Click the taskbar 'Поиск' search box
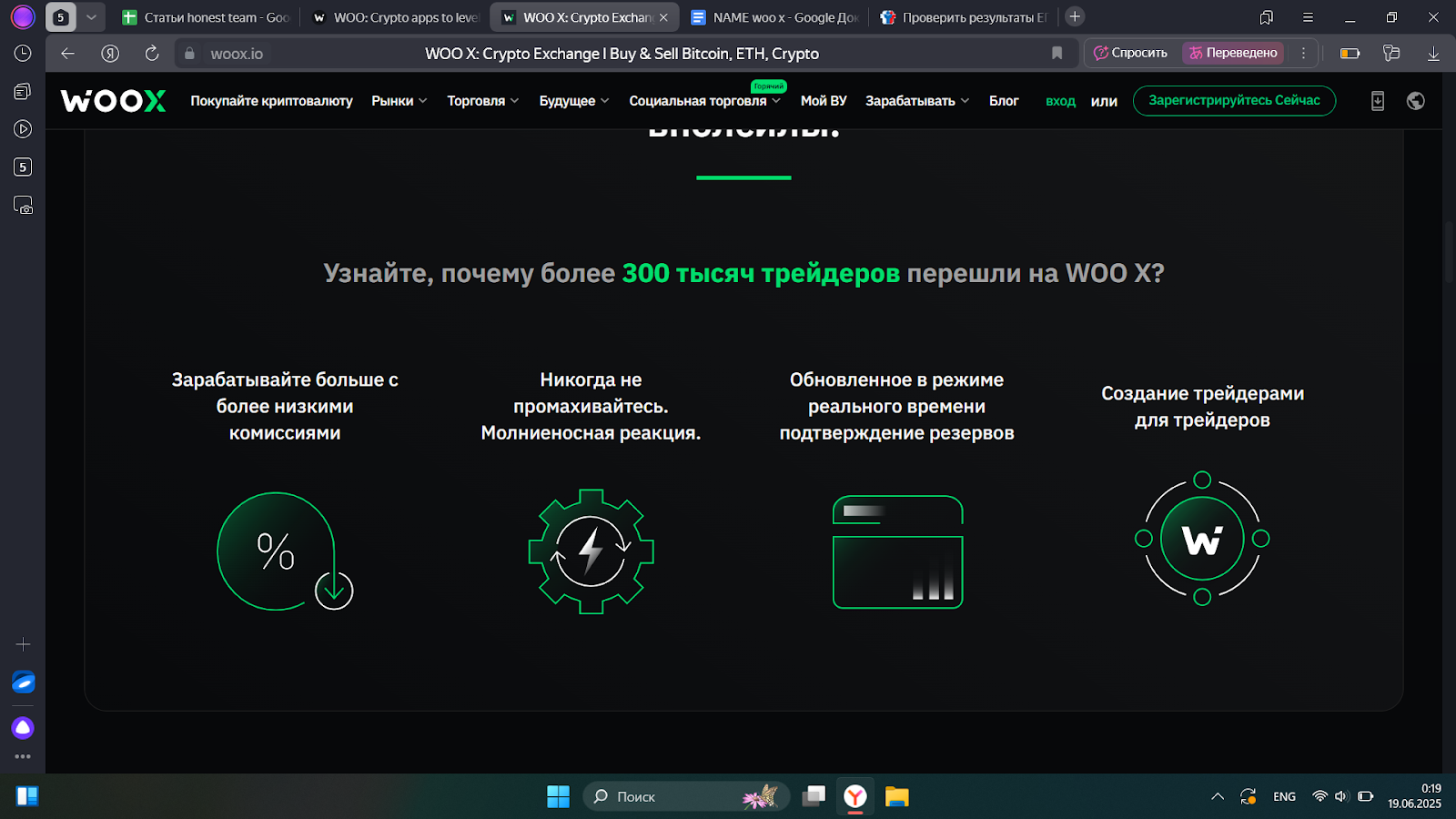Viewport: 1456px width, 819px height. coord(685,796)
